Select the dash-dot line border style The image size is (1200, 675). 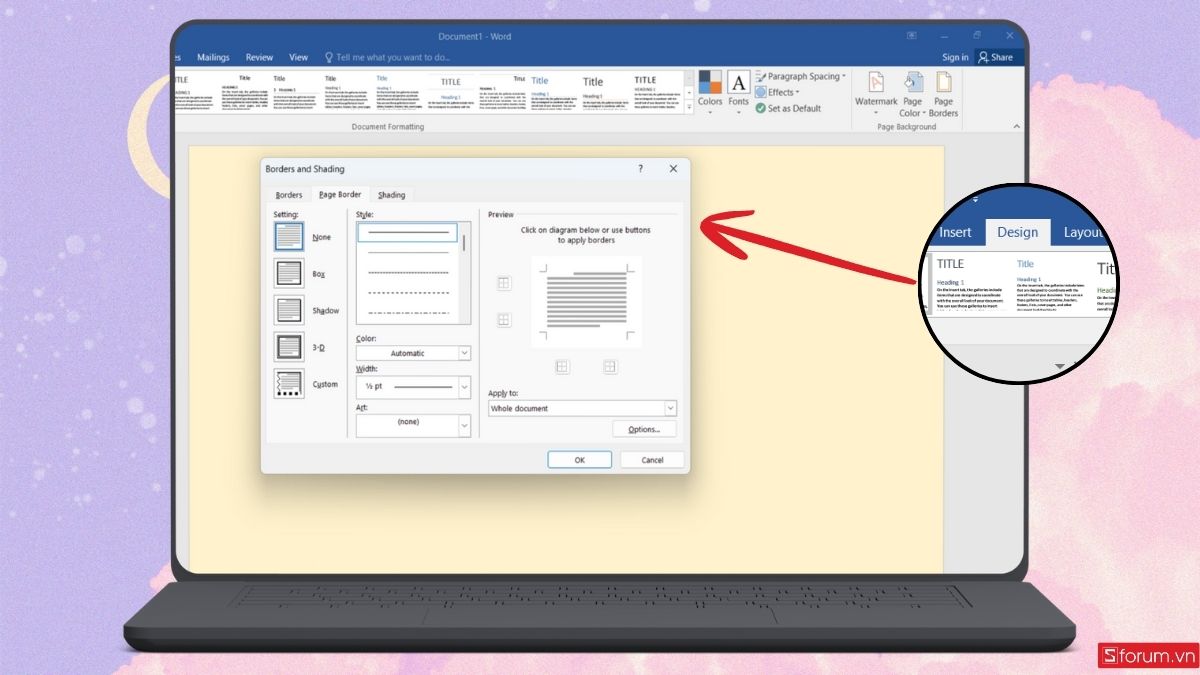click(x=408, y=312)
